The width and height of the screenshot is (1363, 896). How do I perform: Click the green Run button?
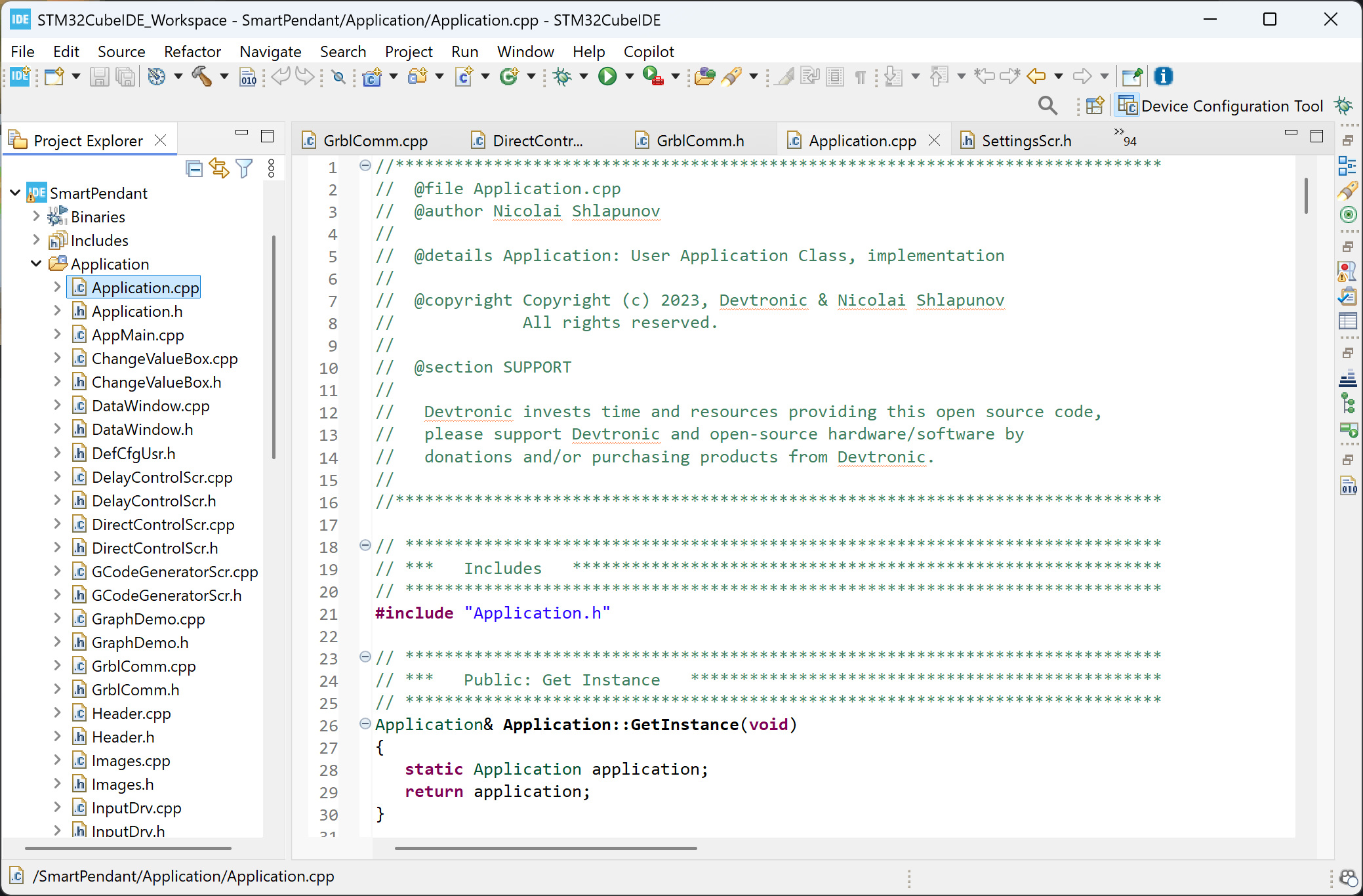607,77
